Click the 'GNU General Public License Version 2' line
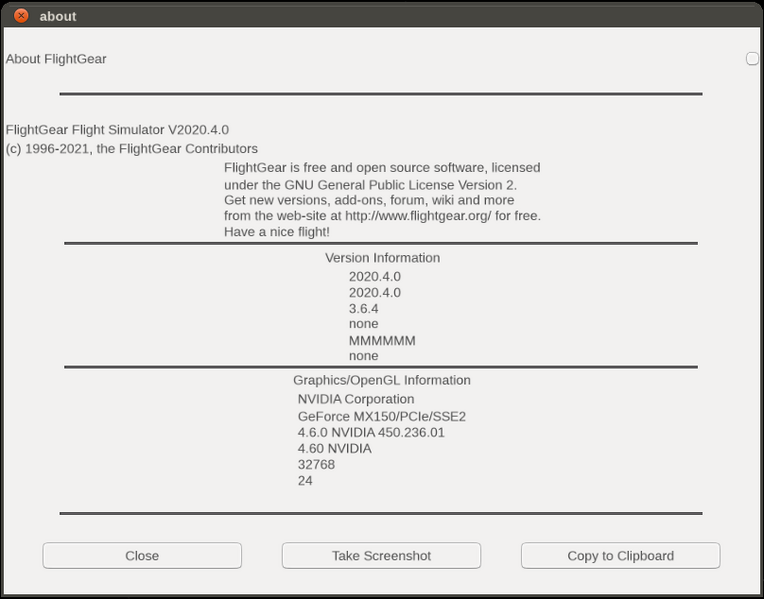 tap(370, 185)
